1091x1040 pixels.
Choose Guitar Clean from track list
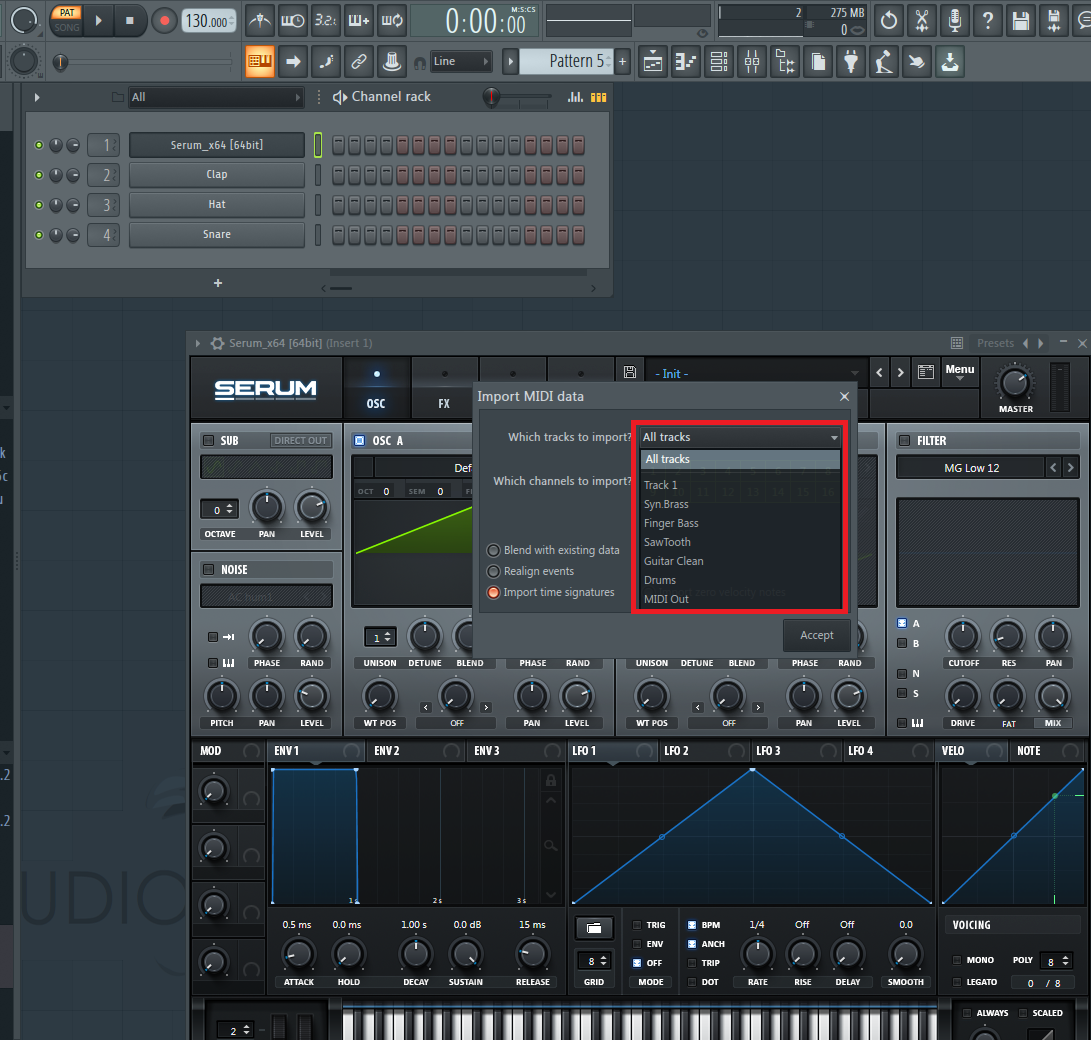(x=674, y=561)
